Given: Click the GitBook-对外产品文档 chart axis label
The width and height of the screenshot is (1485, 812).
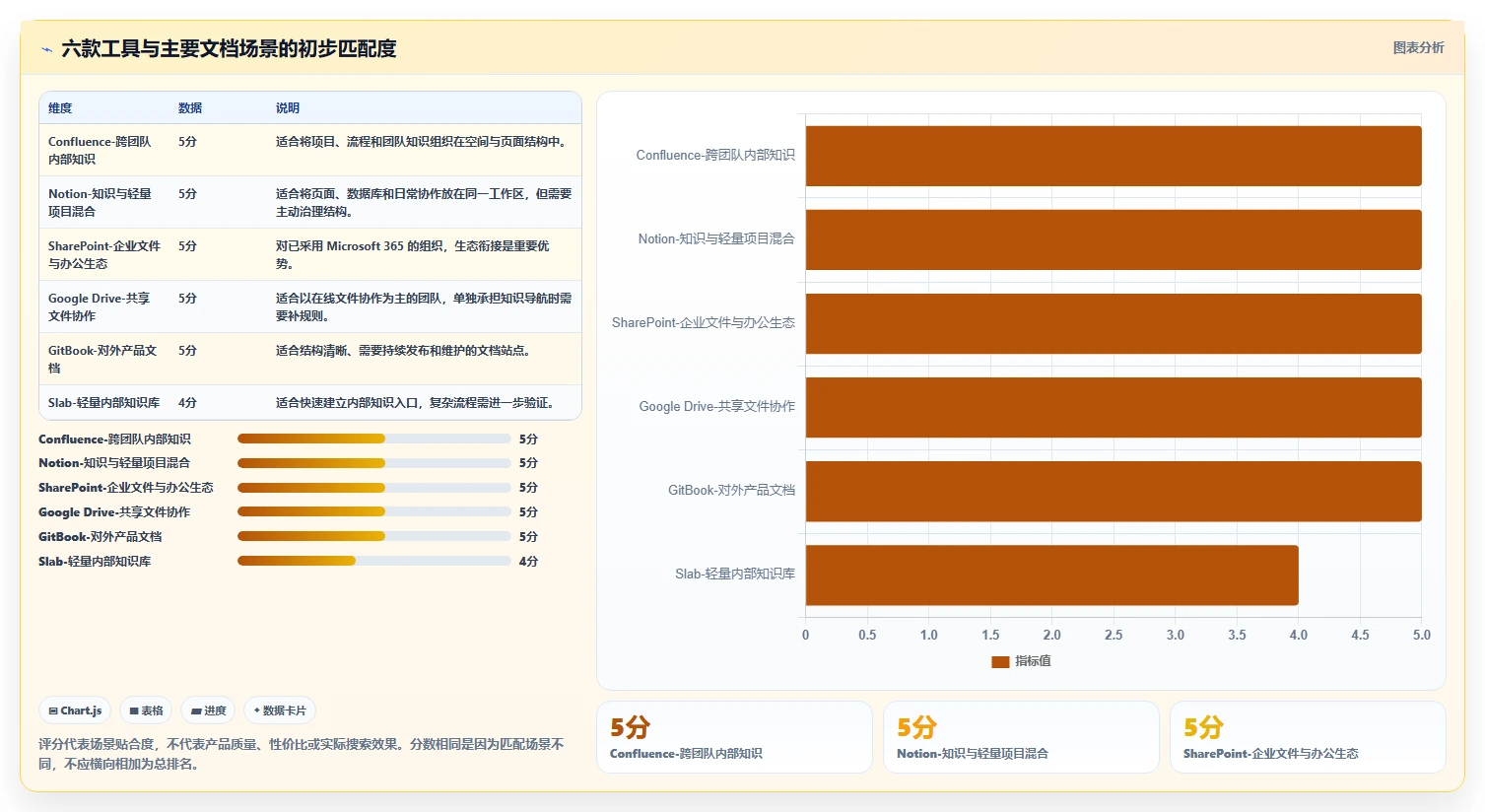Looking at the screenshot, I should (x=731, y=490).
